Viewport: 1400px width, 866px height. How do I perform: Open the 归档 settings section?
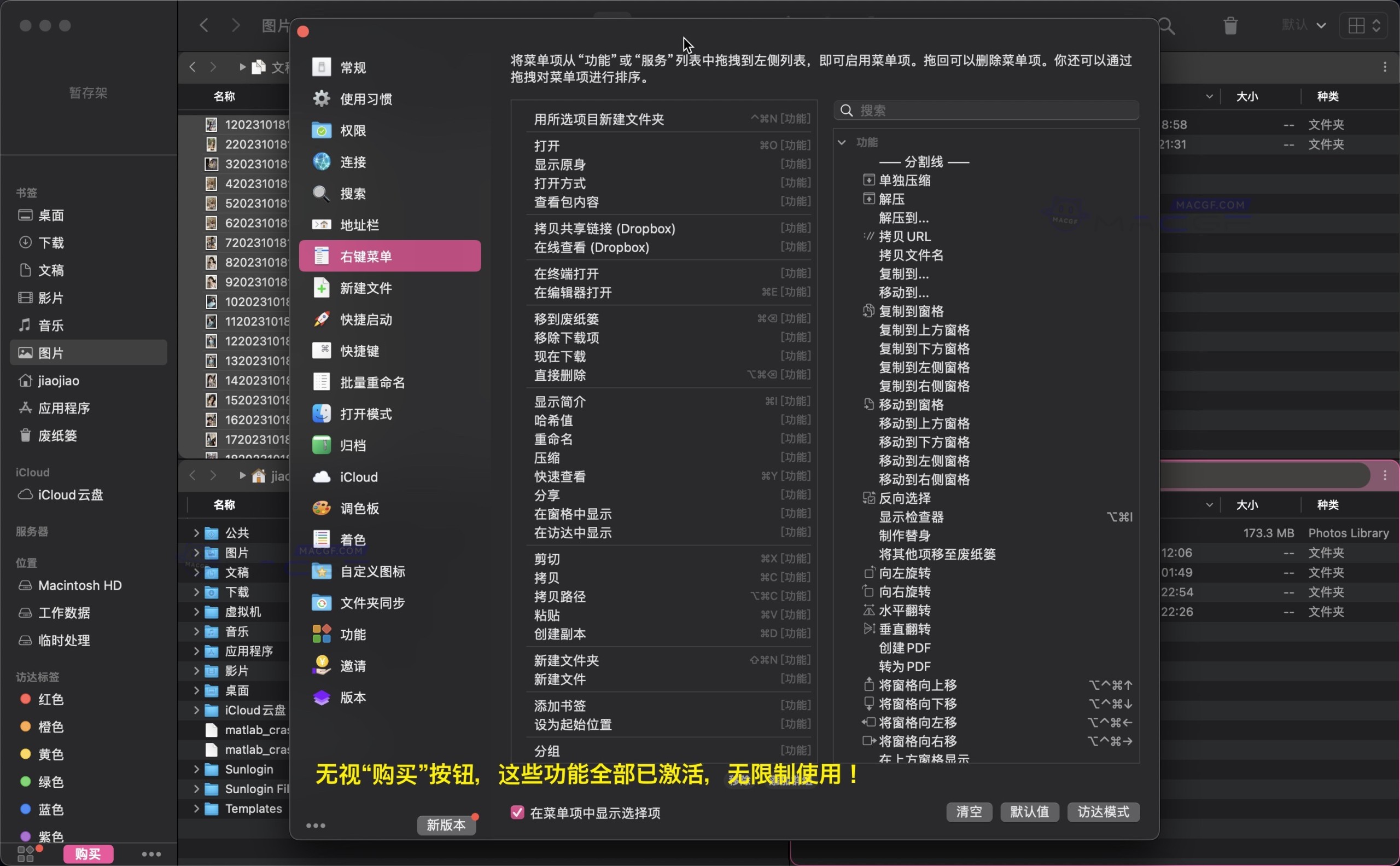coord(353,445)
